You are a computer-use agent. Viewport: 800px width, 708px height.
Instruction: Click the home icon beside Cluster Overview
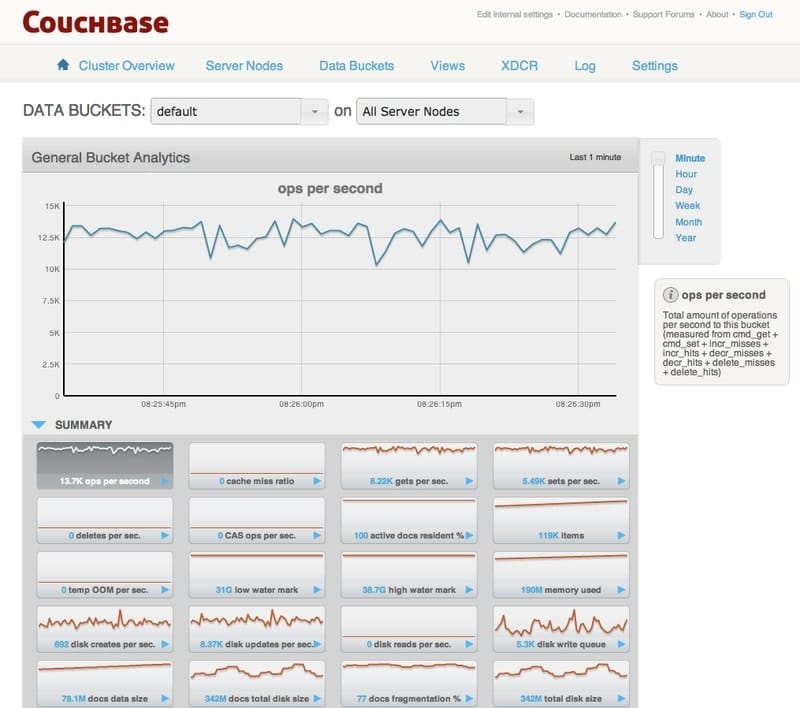(x=63, y=65)
